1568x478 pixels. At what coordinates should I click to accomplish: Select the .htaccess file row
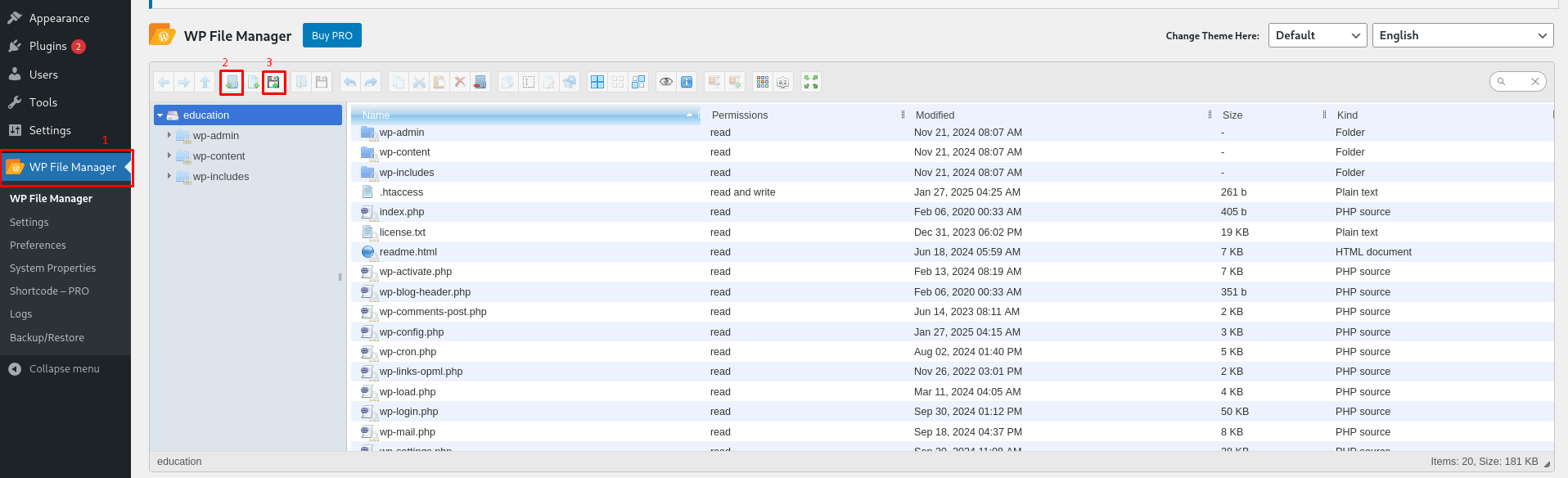952,192
